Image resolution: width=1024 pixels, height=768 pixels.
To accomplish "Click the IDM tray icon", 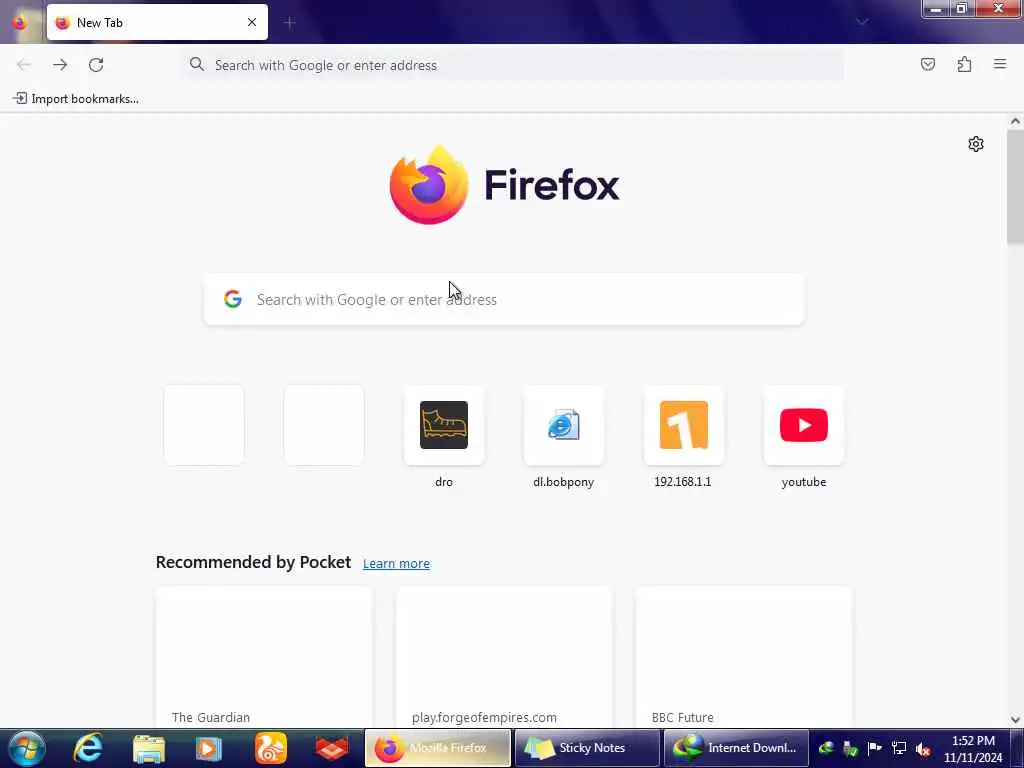I will point(826,748).
